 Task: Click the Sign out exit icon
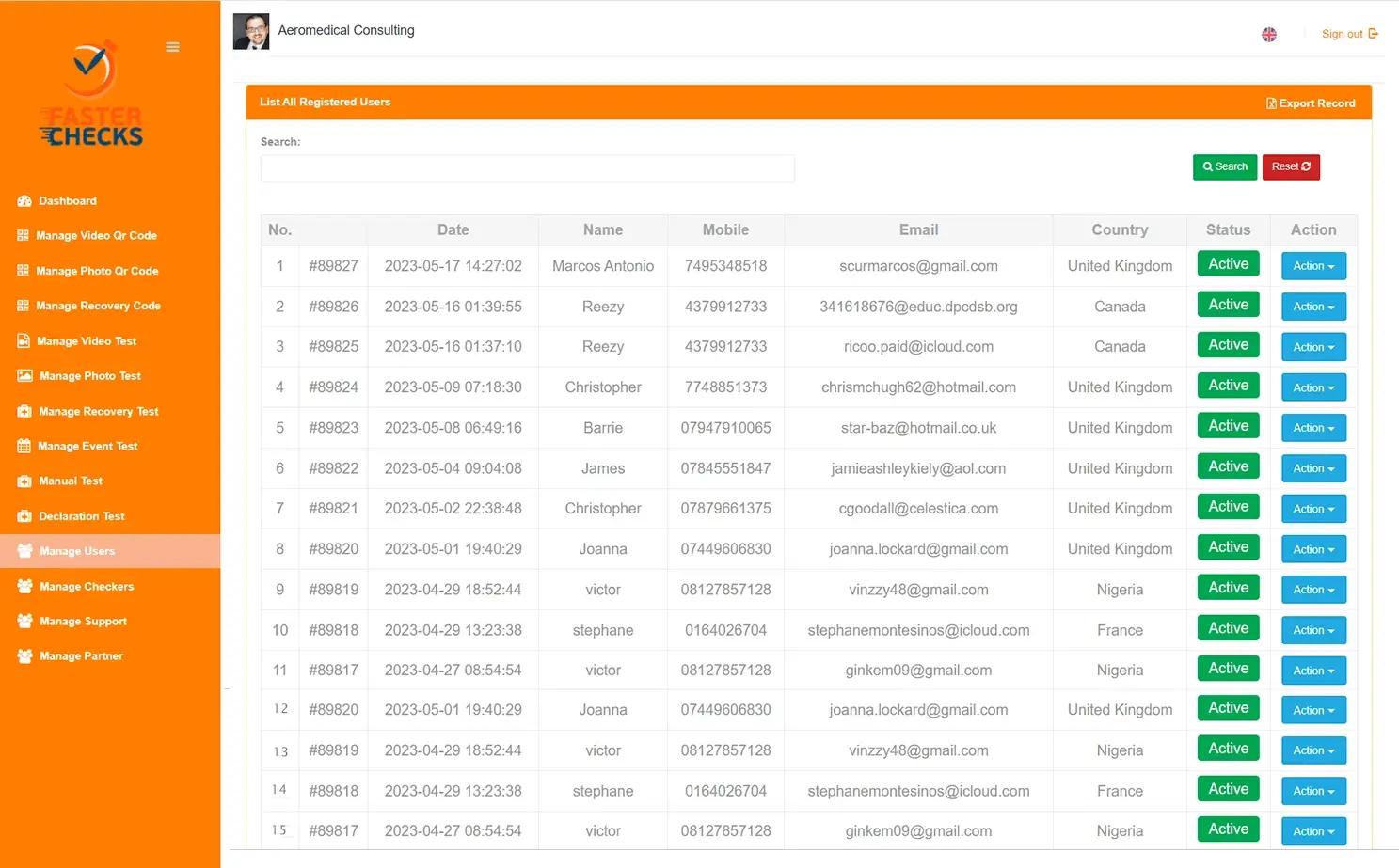[x=1375, y=33]
